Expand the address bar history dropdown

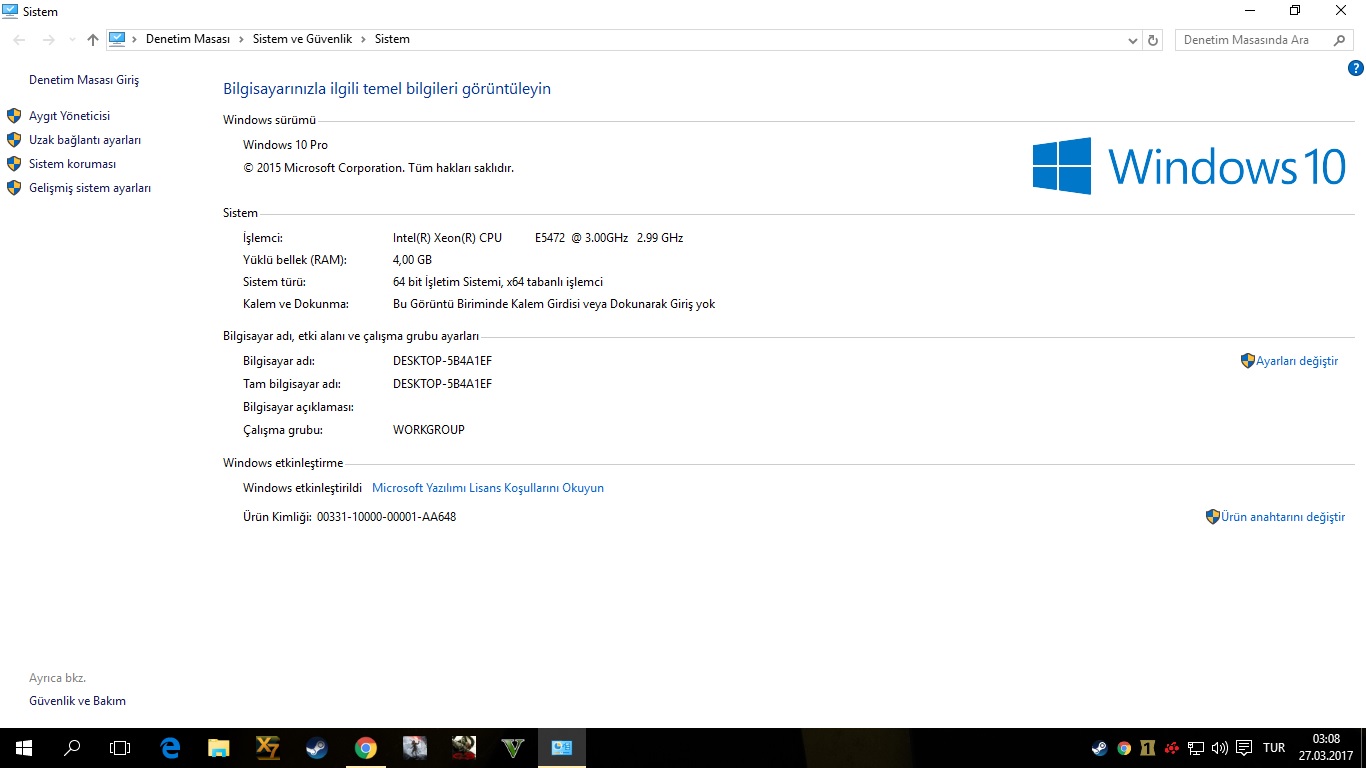pyautogui.click(x=1132, y=40)
